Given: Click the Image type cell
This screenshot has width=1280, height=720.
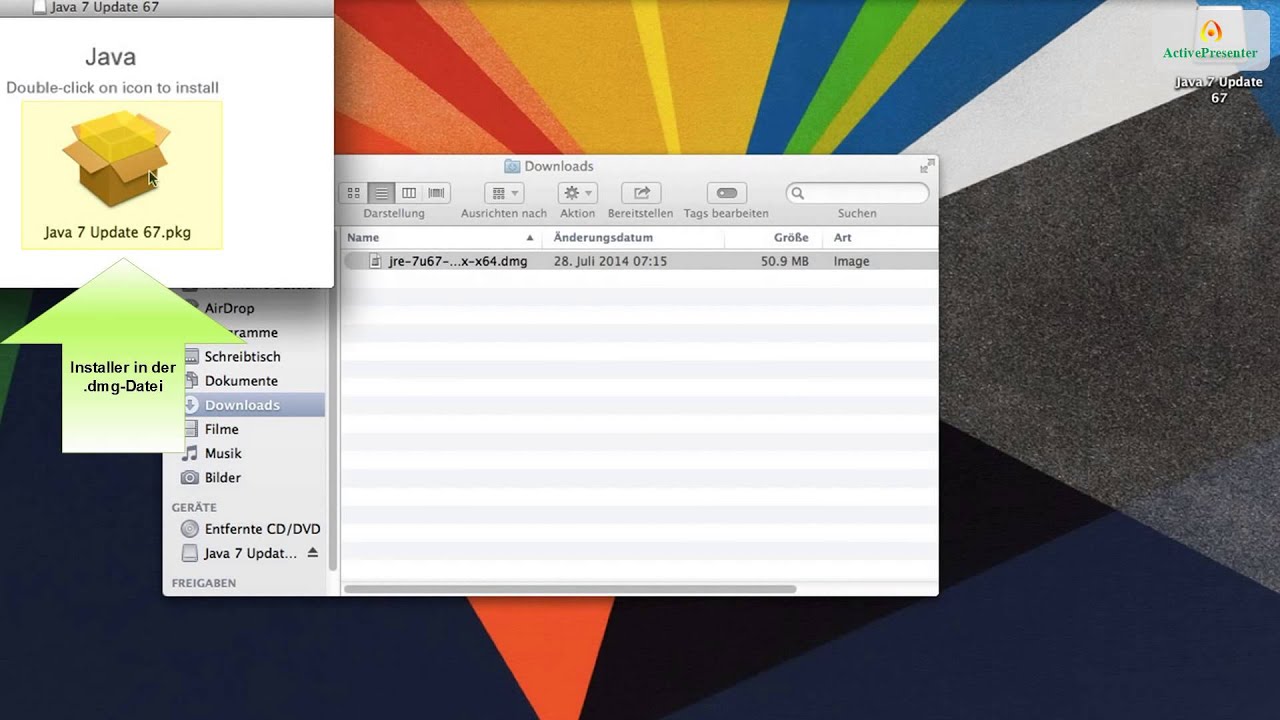Looking at the screenshot, I should click(x=851, y=261).
